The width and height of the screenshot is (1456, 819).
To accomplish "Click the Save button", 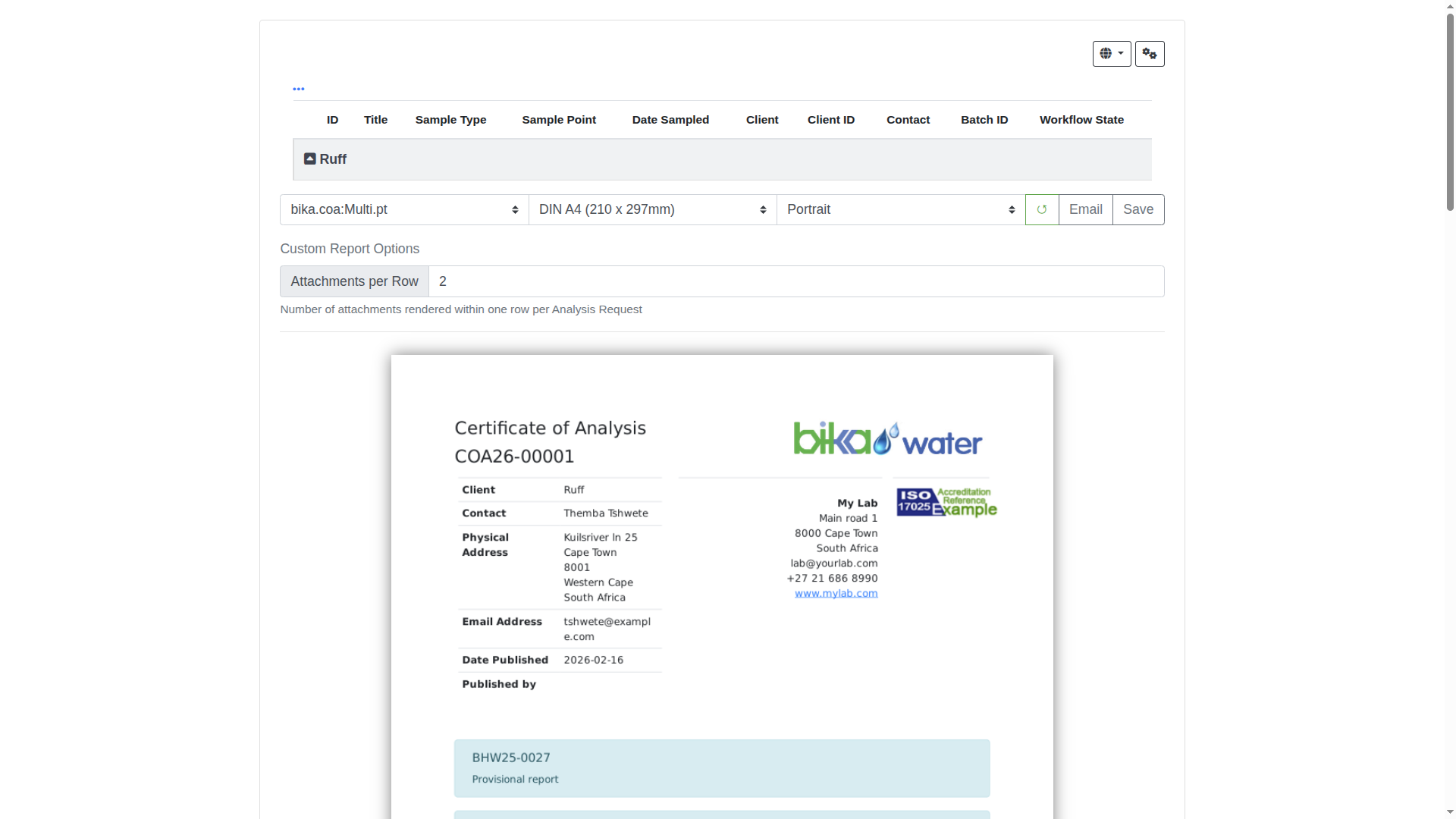I will pyautogui.click(x=1137, y=210).
